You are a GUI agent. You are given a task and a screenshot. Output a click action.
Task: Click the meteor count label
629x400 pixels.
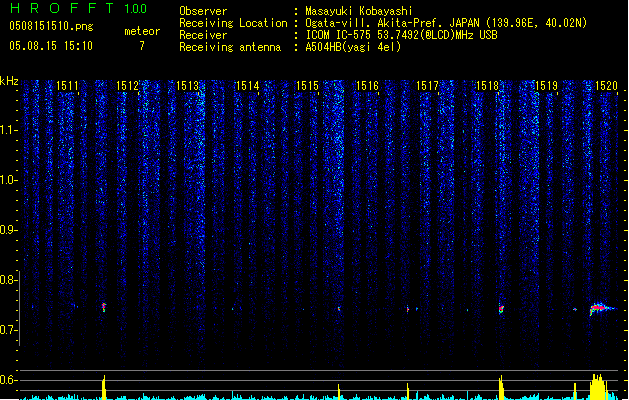pos(142,31)
